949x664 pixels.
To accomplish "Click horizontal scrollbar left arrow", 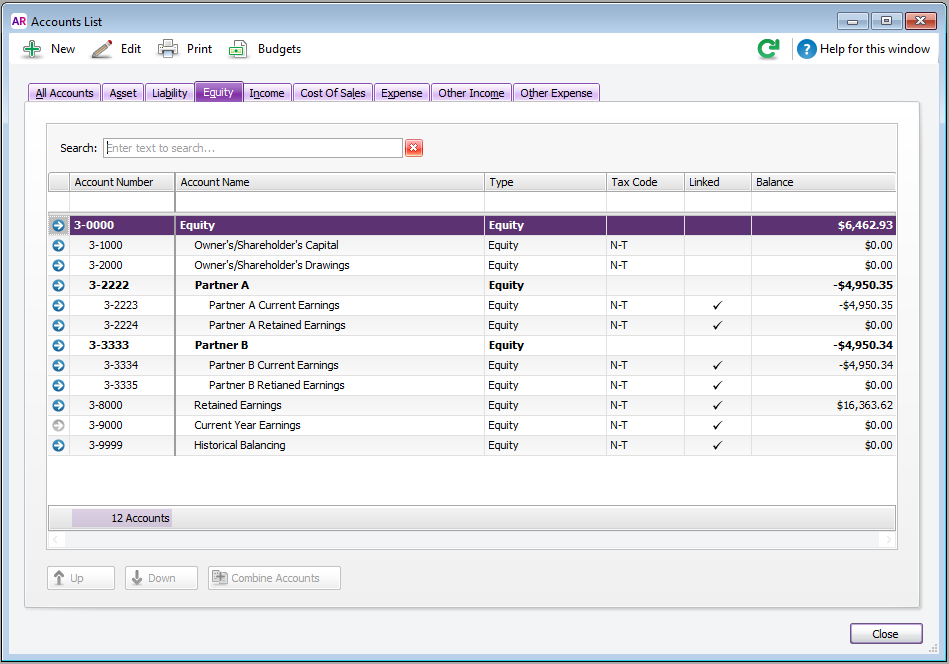I will (x=56, y=539).
